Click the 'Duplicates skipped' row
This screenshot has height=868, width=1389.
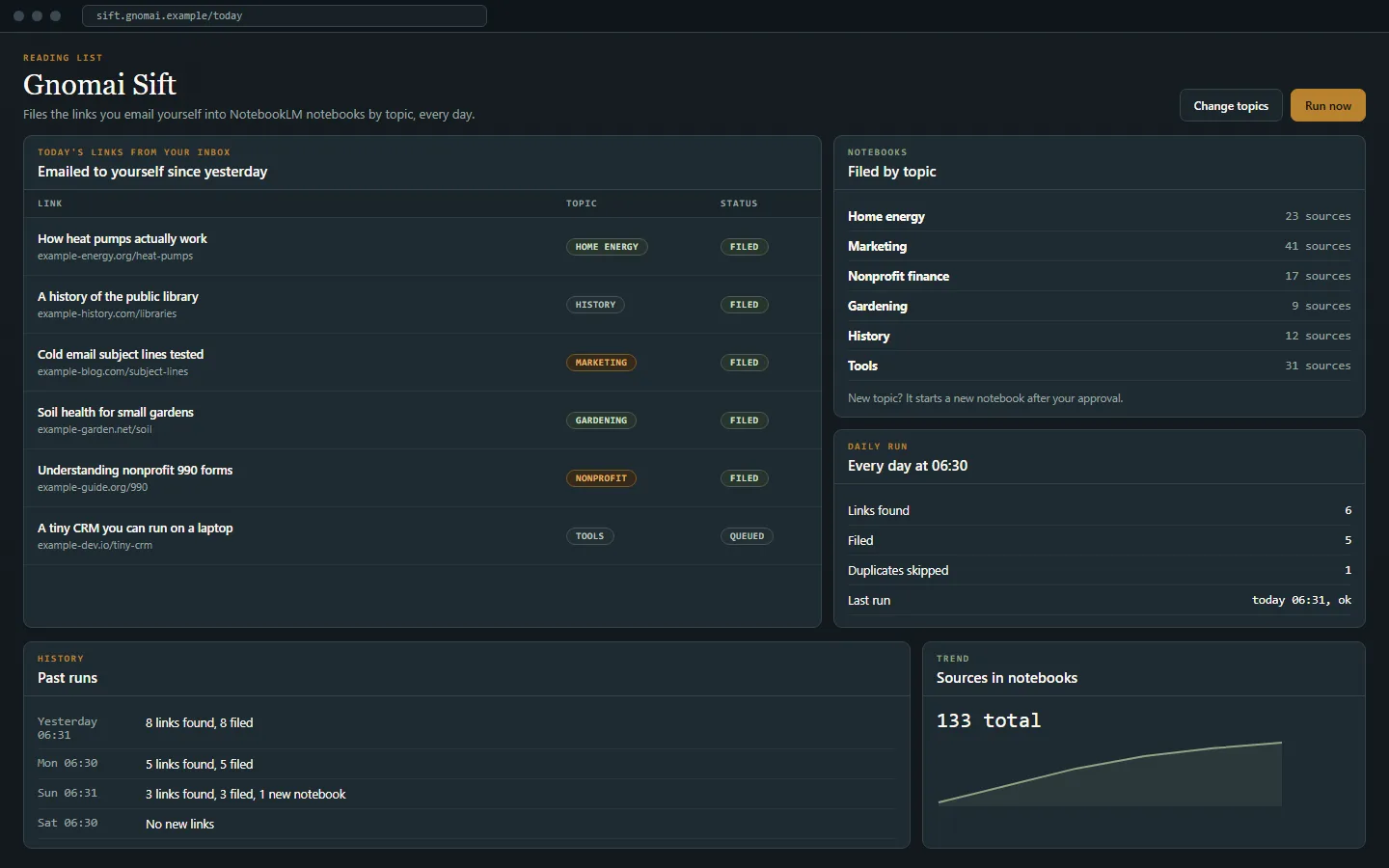coord(1099,571)
